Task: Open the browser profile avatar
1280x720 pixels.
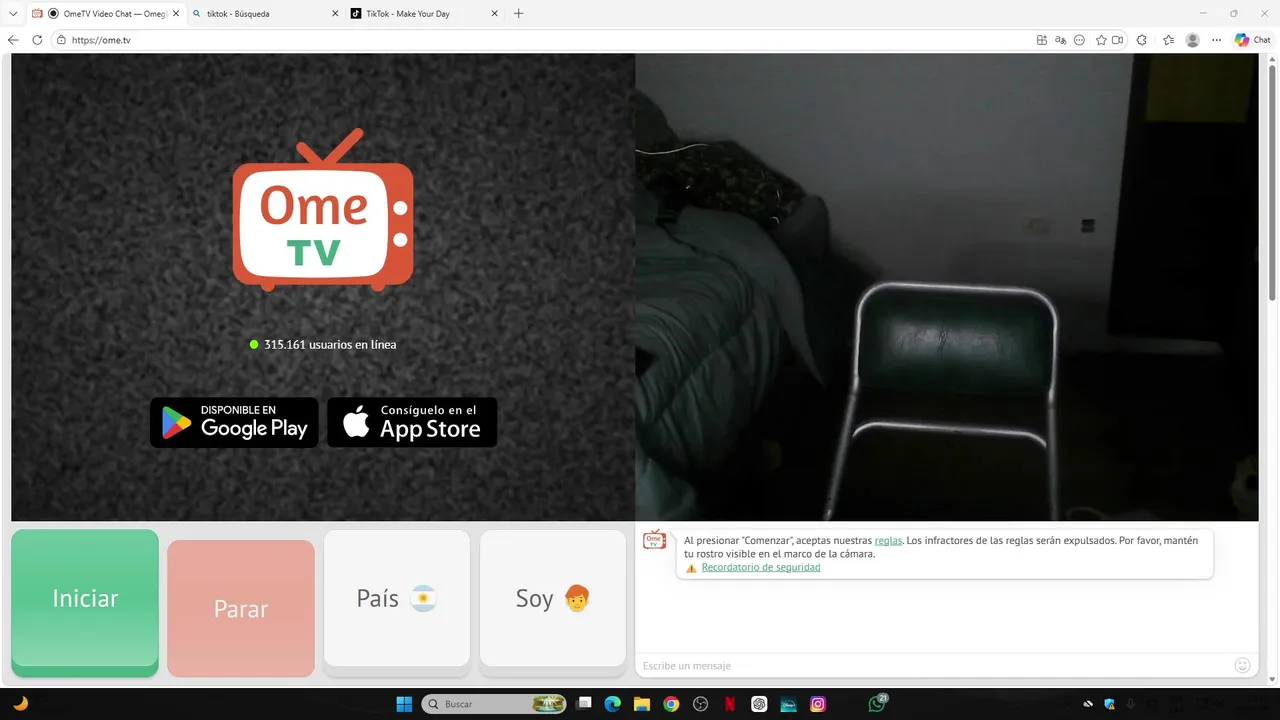Action: point(1192,40)
